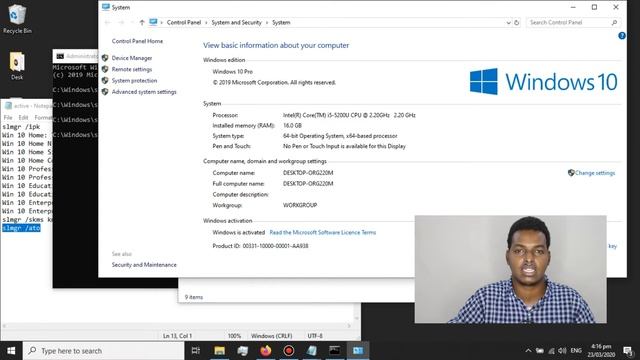Click the taskbar clock showing 4:16 pm

[601, 351]
